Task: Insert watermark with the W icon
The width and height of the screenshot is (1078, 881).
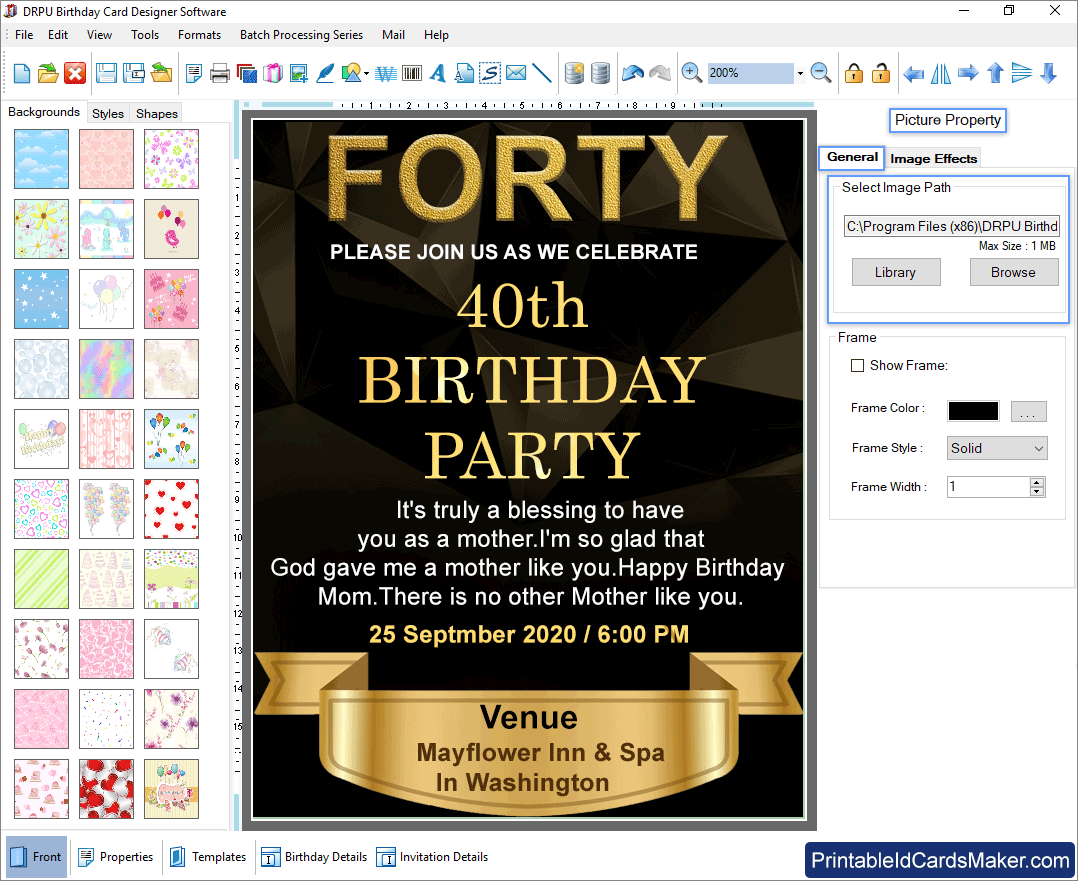Action: click(386, 73)
